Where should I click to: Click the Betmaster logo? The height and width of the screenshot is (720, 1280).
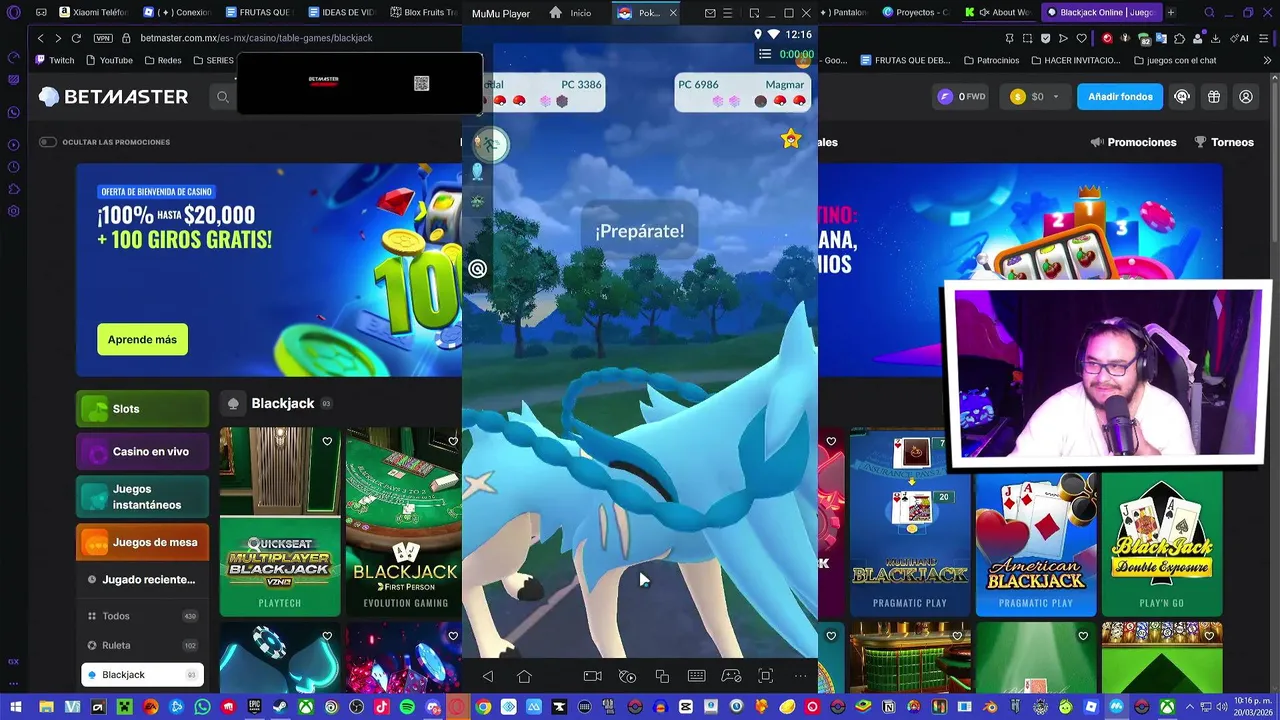pyautogui.click(x=113, y=97)
